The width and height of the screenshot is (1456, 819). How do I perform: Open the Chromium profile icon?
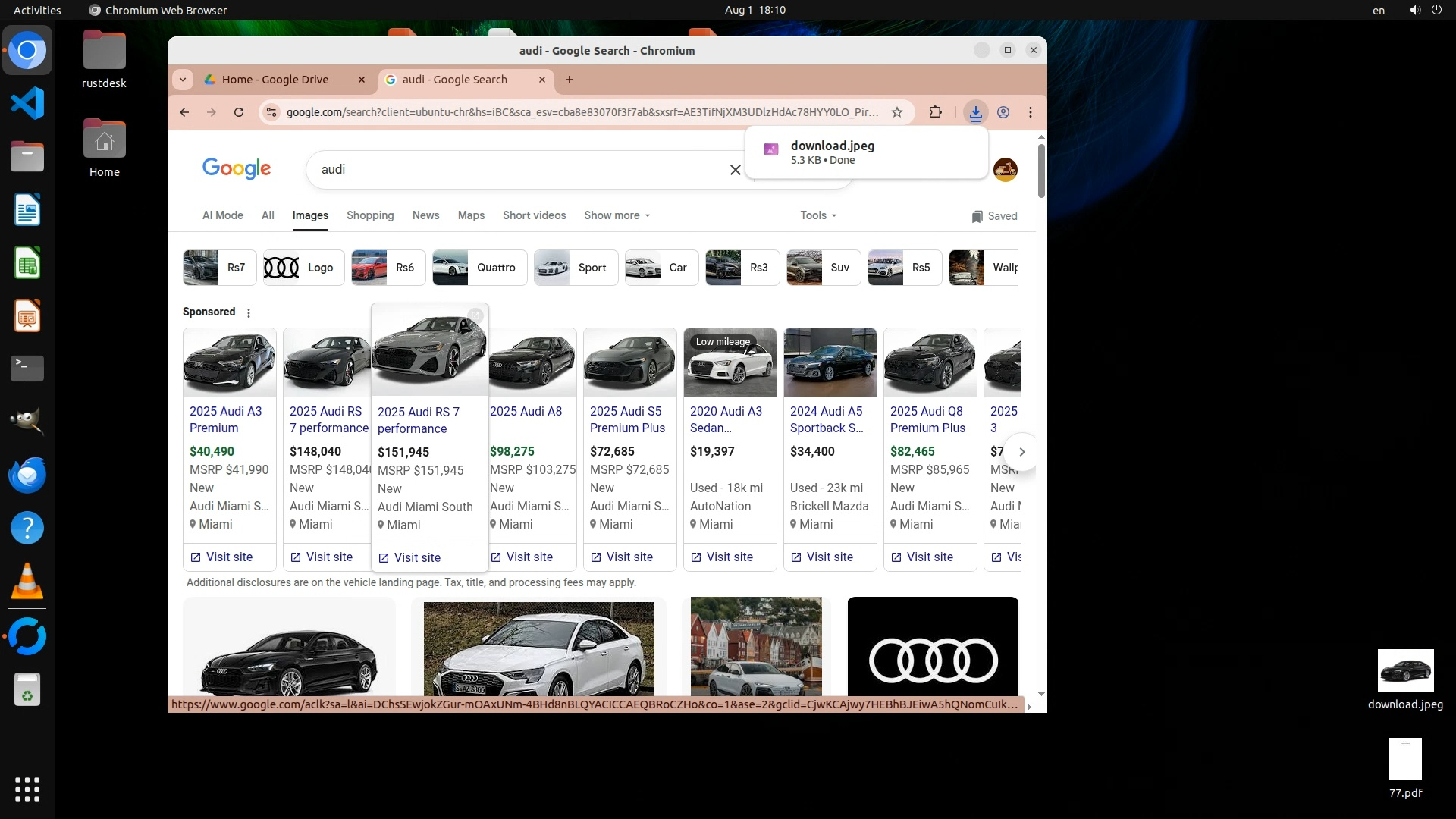[x=1003, y=112]
